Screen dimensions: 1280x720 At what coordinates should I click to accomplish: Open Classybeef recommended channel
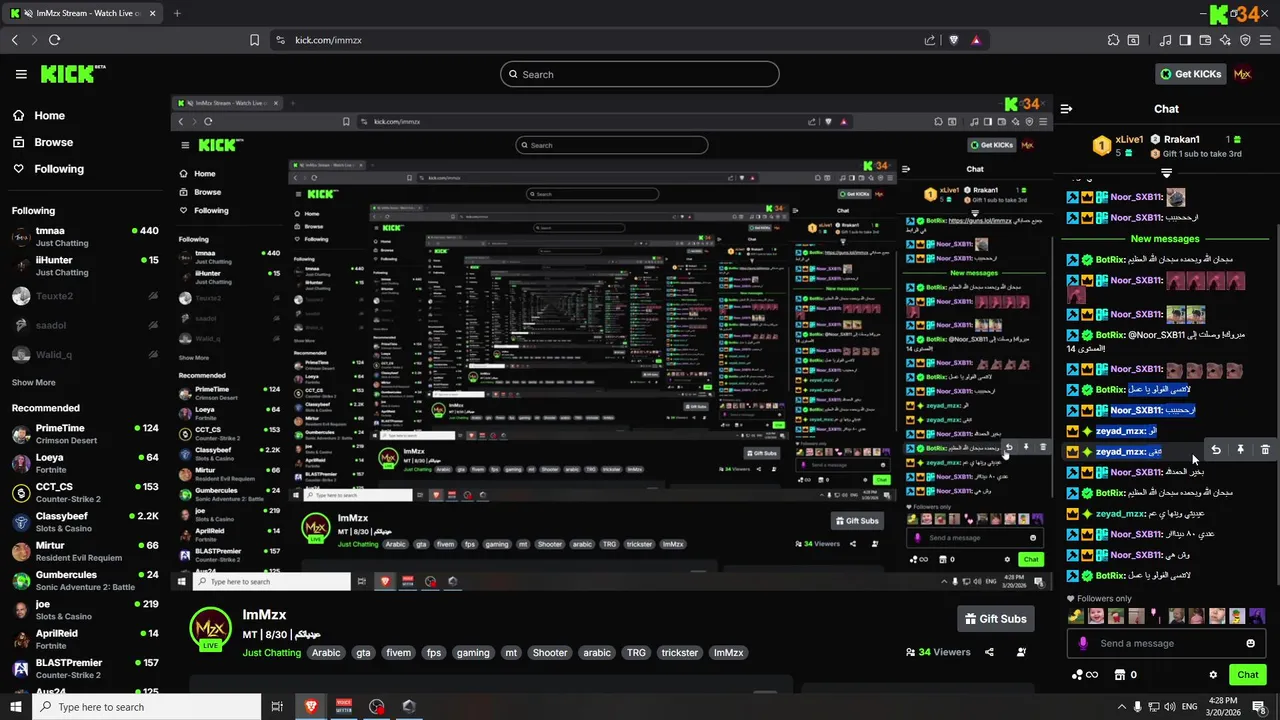tap(85, 522)
